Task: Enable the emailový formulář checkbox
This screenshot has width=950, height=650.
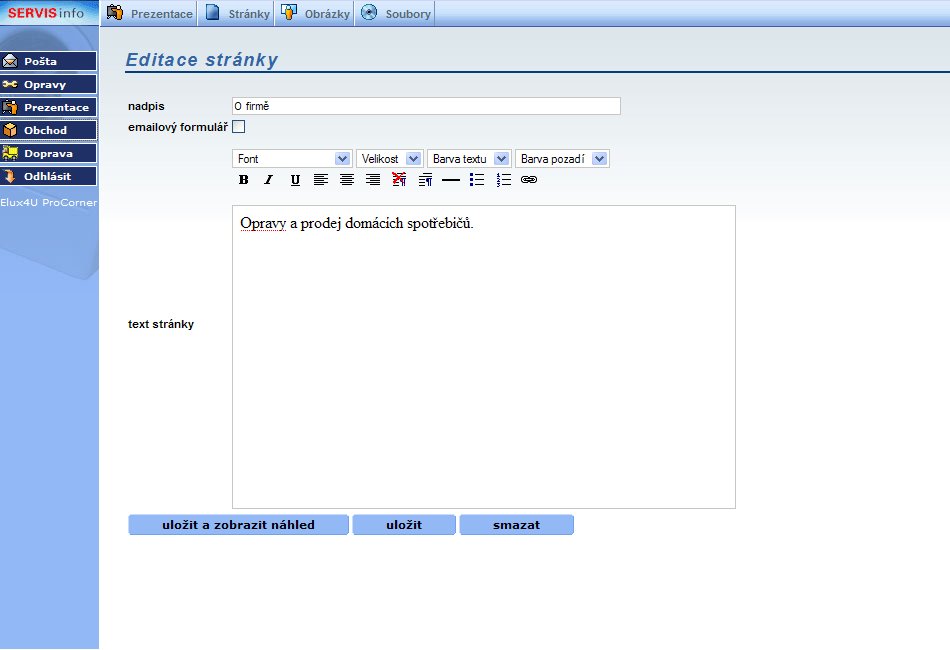Action: 239,127
